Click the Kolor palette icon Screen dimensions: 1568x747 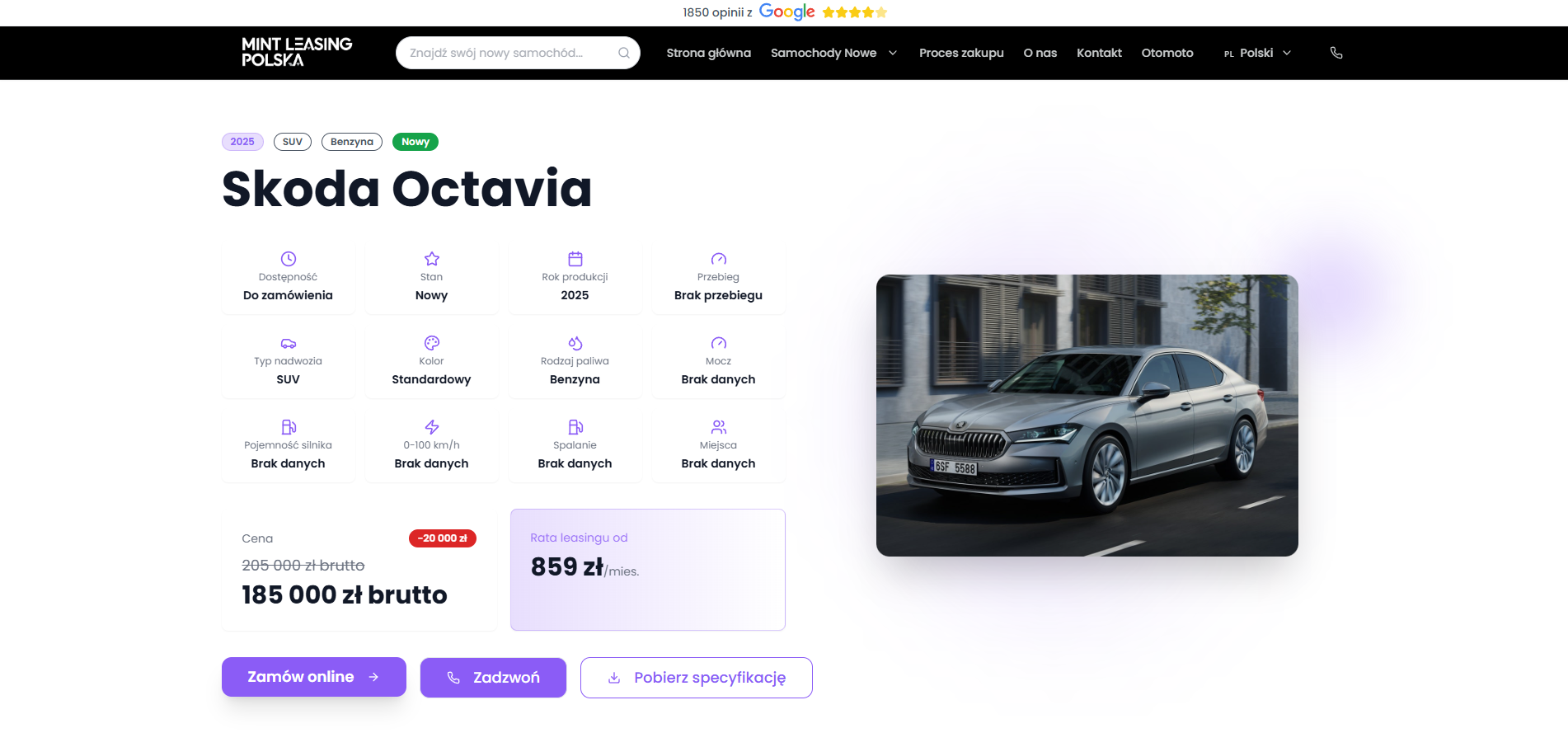tap(431, 343)
